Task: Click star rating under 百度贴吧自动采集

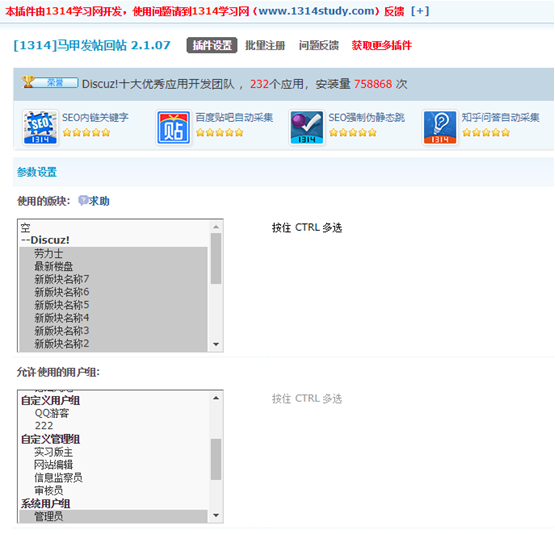Action: 219,133
